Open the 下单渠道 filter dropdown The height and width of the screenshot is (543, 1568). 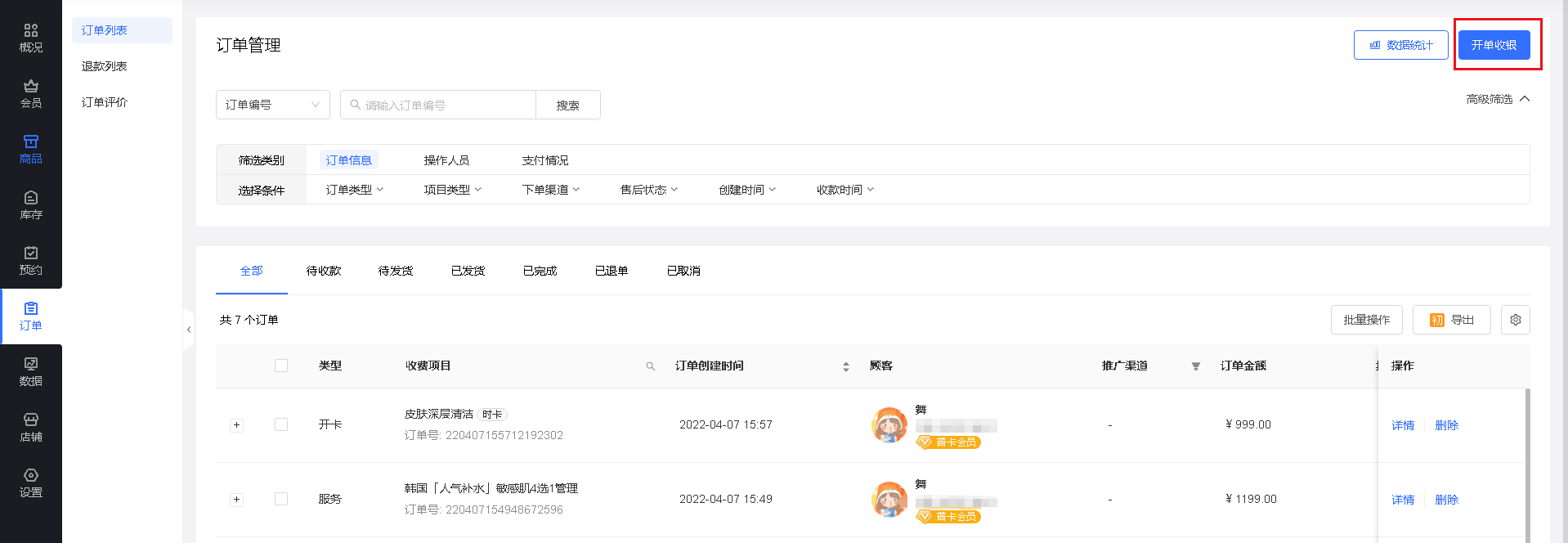pos(551,190)
